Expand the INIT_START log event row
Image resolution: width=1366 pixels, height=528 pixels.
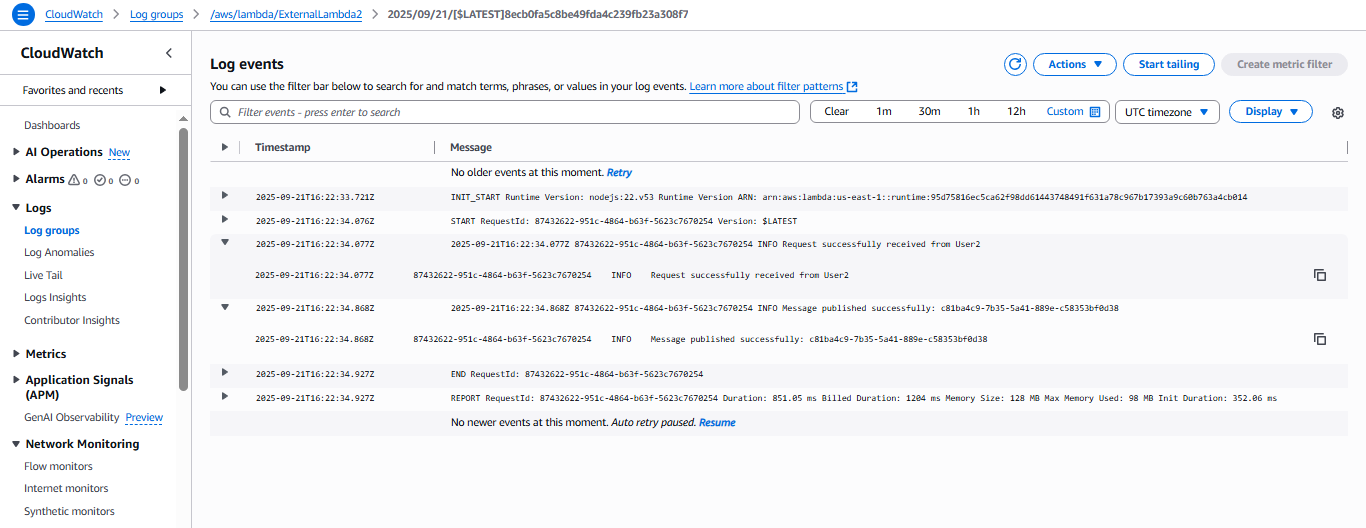tap(225, 195)
